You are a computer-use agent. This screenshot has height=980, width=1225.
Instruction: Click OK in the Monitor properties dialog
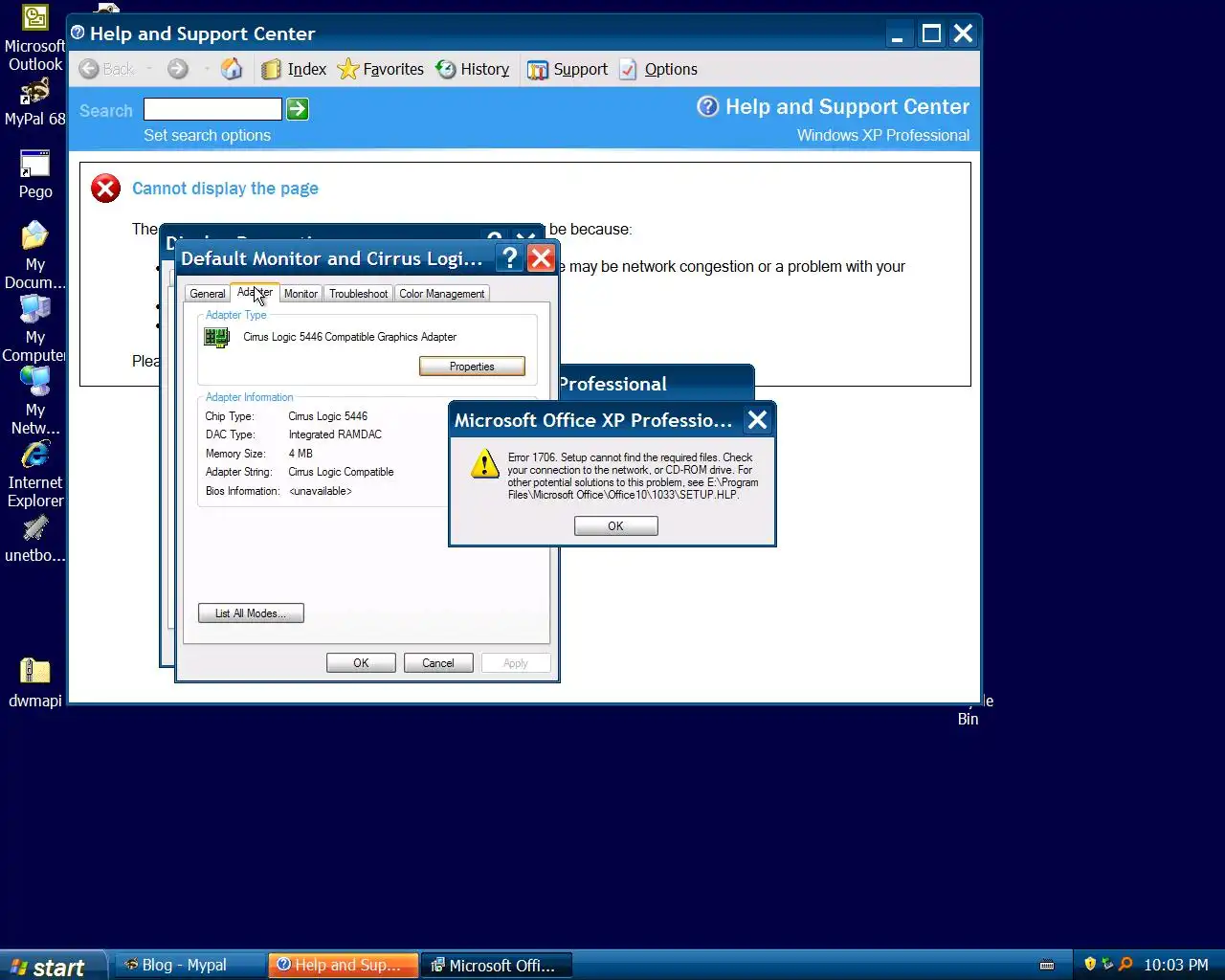click(x=361, y=663)
